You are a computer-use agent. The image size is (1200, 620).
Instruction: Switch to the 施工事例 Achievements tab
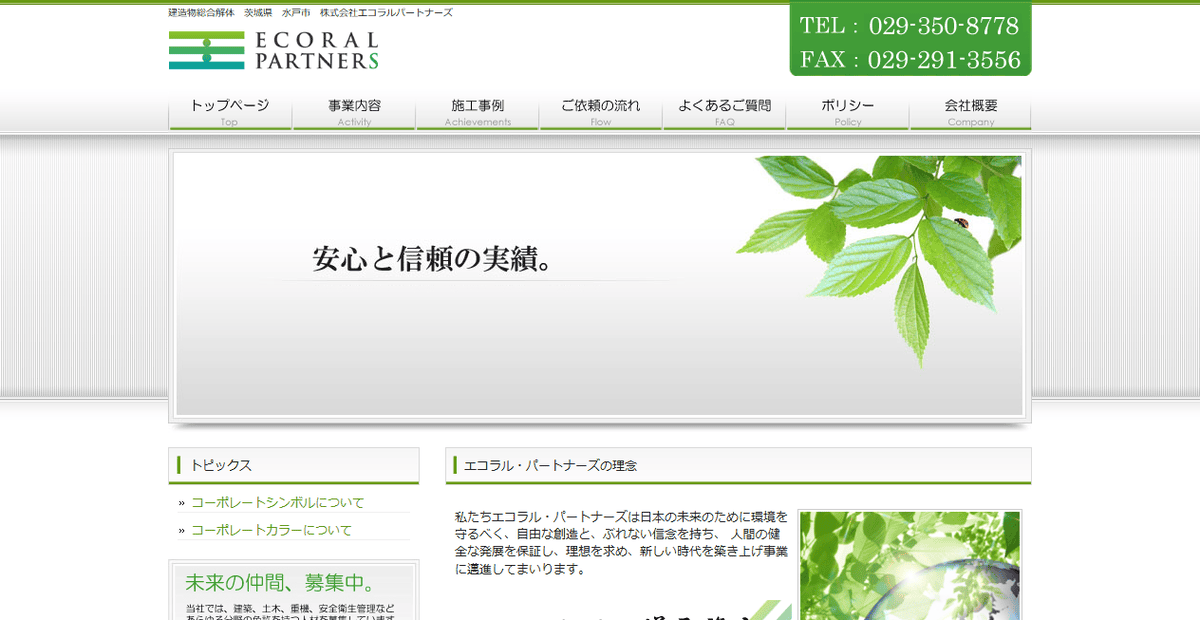click(x=477, y=110)
